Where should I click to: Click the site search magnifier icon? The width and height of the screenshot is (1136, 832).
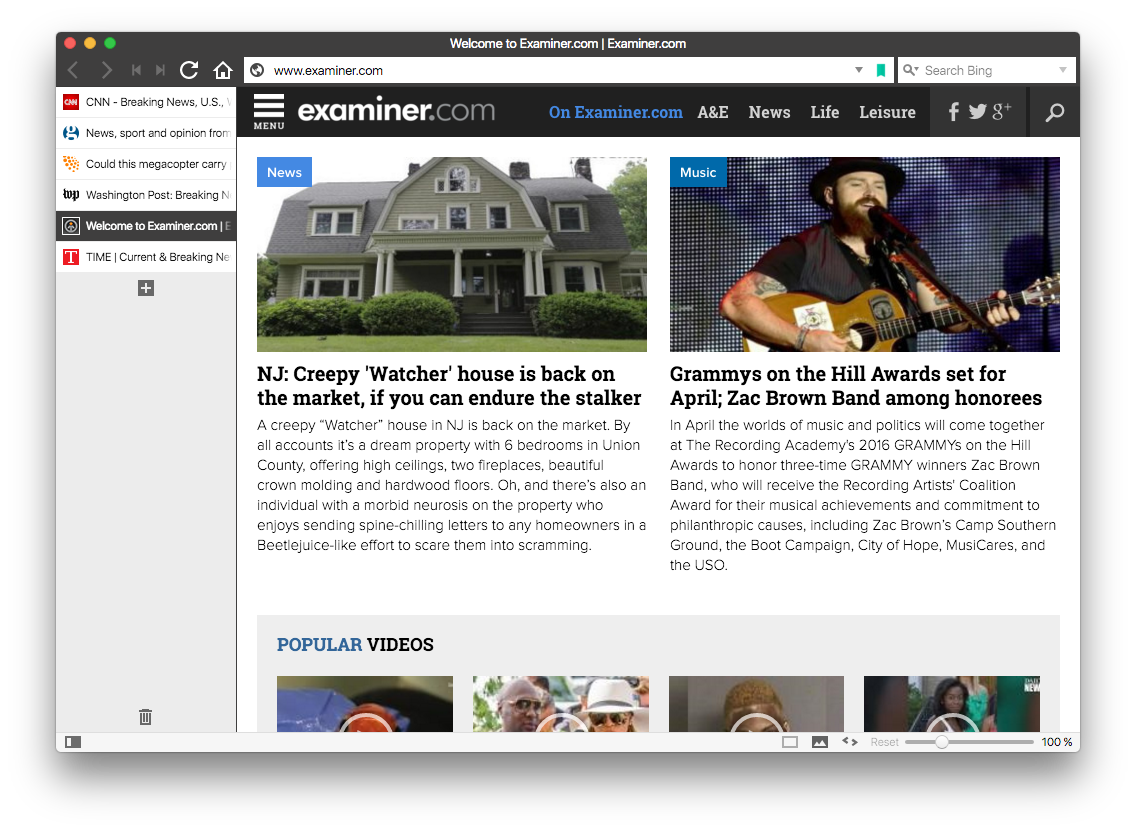[1055, 112]
